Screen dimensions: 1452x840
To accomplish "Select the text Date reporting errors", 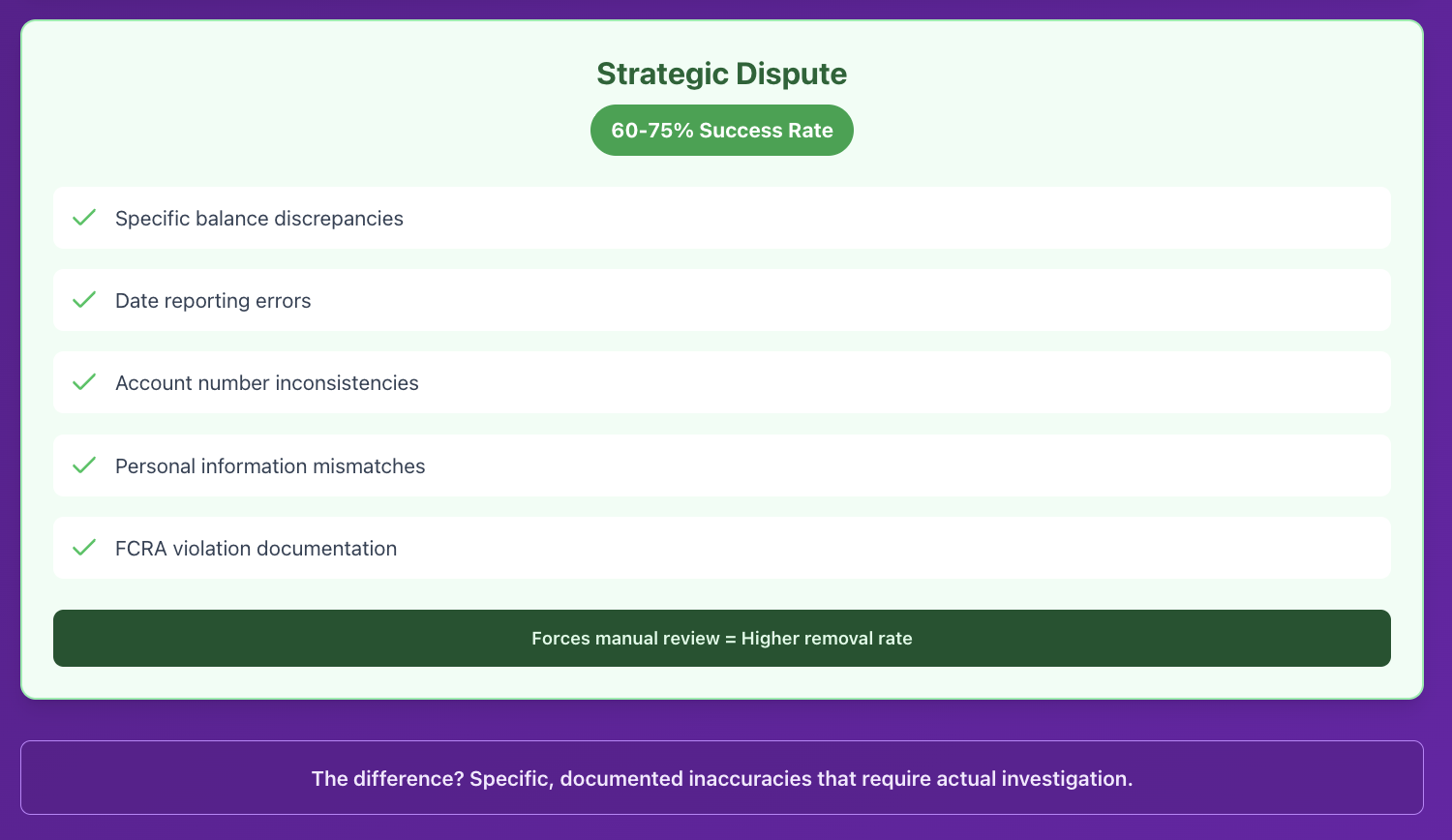I will (213, 301).
